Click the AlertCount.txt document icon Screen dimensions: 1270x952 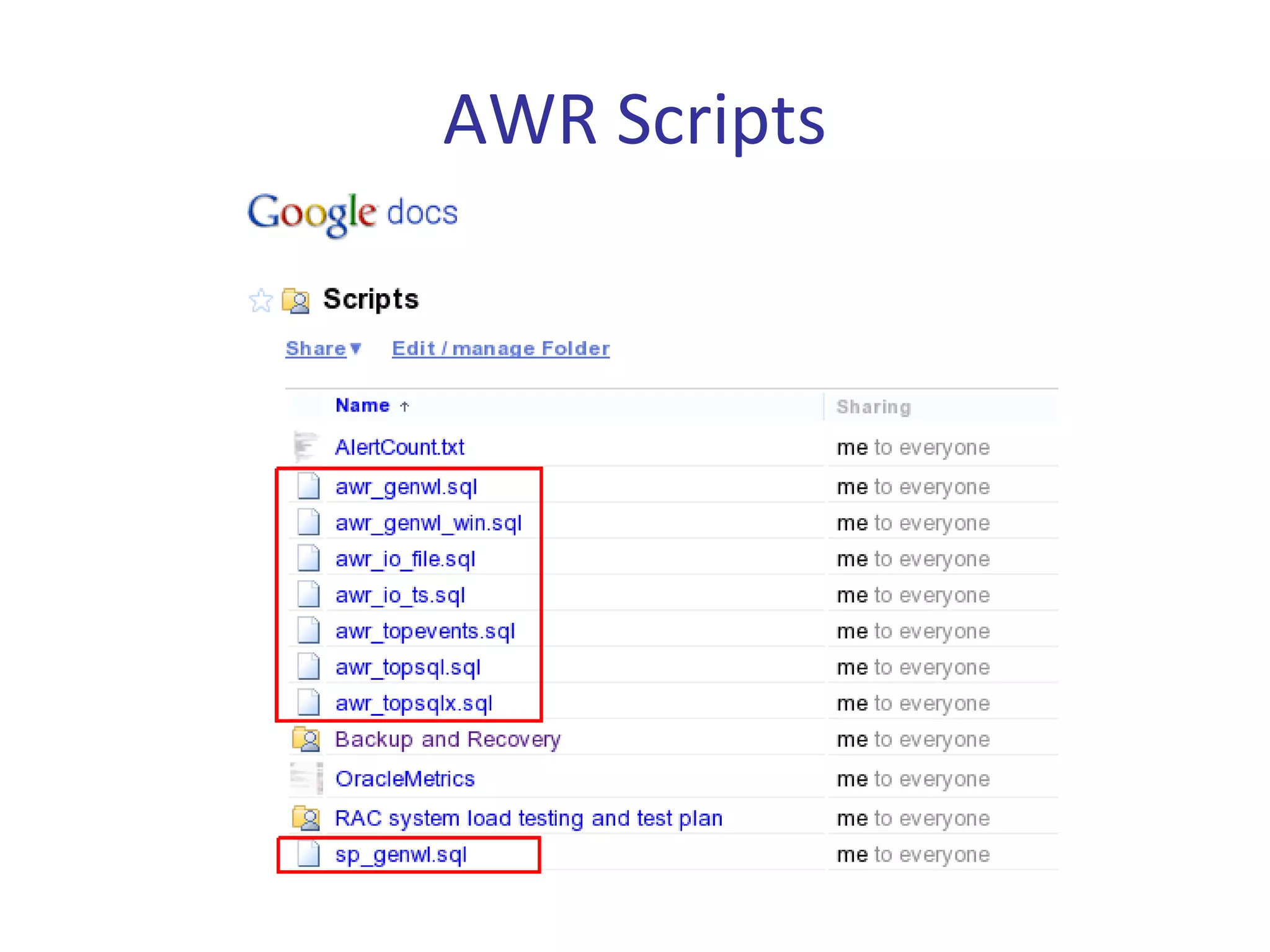(306, 447)
